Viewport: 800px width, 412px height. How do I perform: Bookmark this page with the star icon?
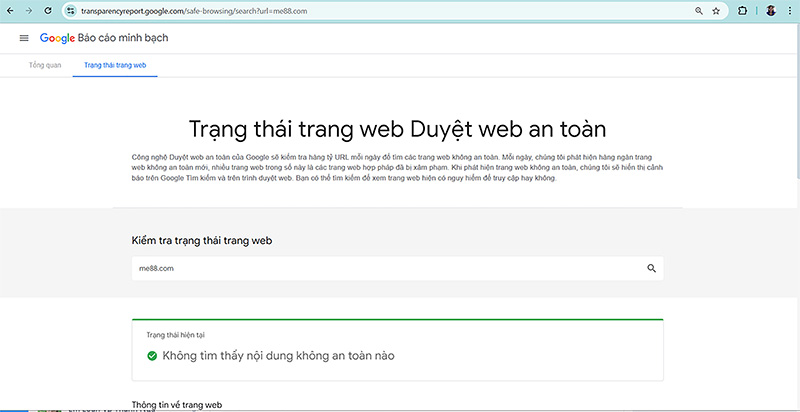(716, 10)
